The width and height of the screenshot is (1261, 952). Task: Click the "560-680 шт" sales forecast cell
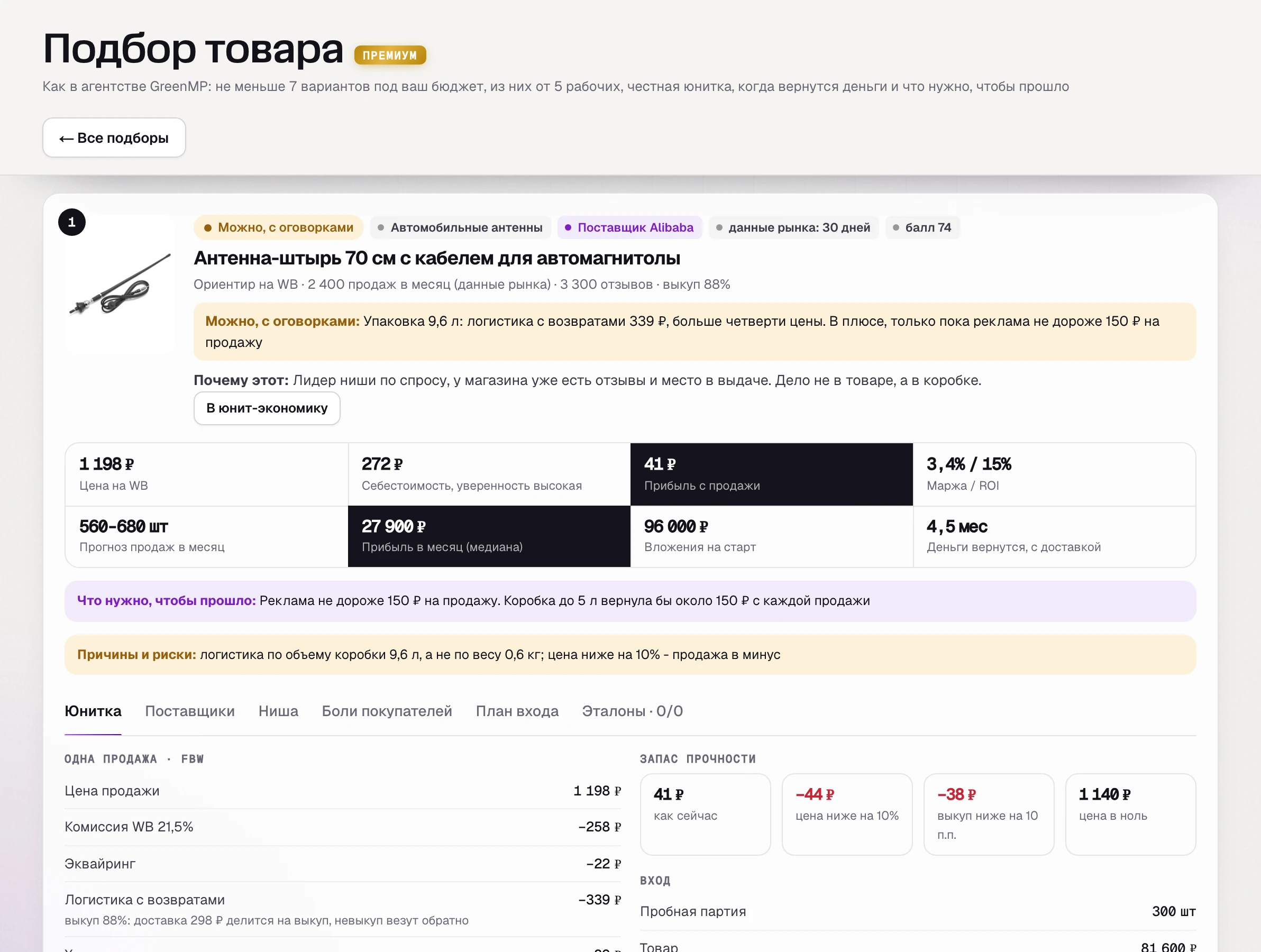click(x=206, y=536)
